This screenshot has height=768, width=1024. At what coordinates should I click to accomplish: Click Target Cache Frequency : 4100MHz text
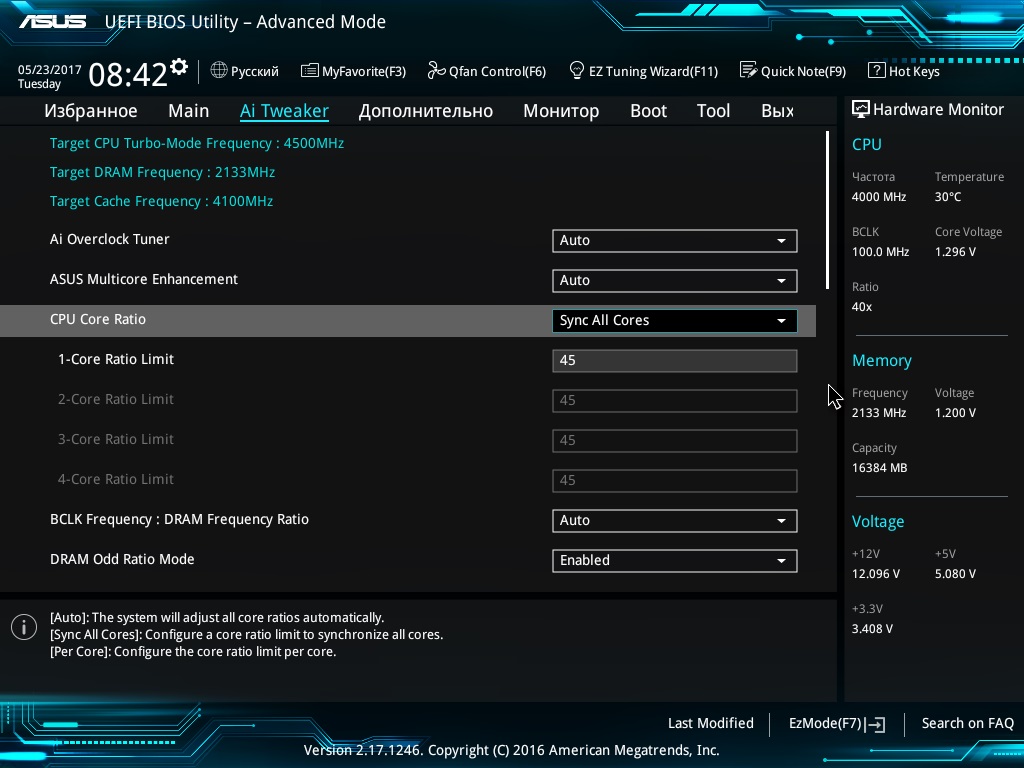pyautogui.click(x=161, y=201)
